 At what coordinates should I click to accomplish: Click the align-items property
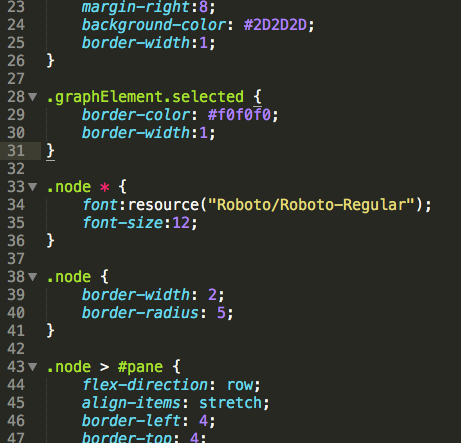pos(131,403)
